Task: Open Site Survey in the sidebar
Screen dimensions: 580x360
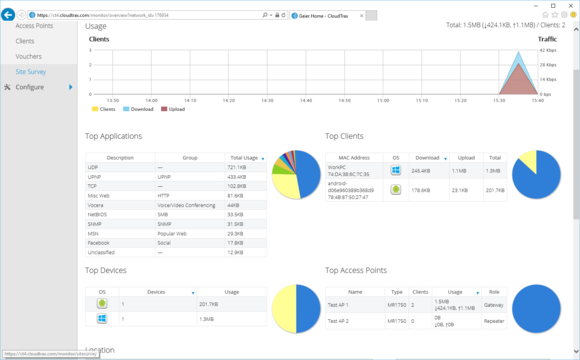Action: 31,72
